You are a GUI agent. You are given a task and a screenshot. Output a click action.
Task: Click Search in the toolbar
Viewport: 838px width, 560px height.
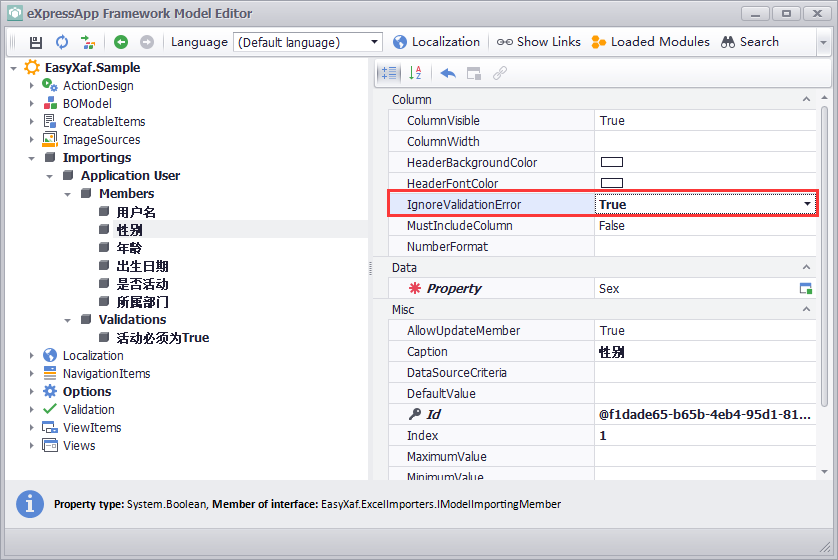pos(750,42)
